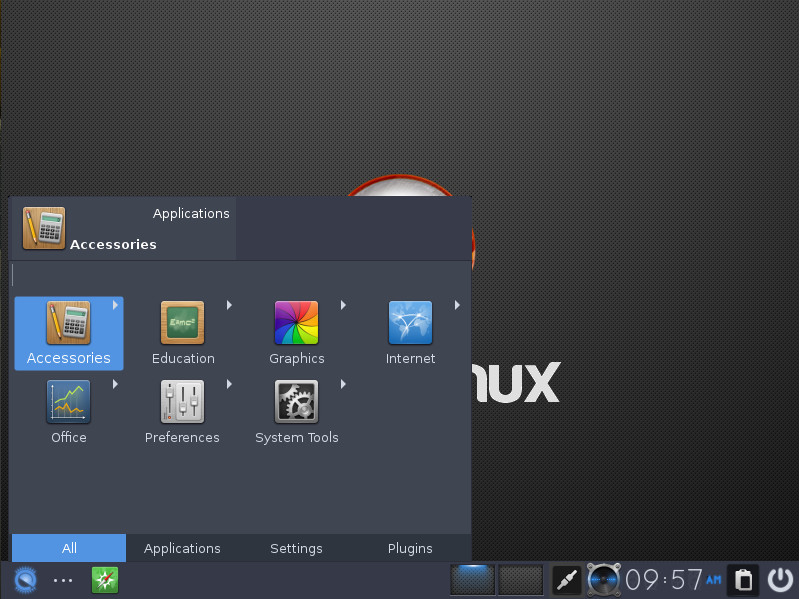The width and height of the screenshot is (799, 599).
Task: Open the System Tools gears icon
Action: 297,401
